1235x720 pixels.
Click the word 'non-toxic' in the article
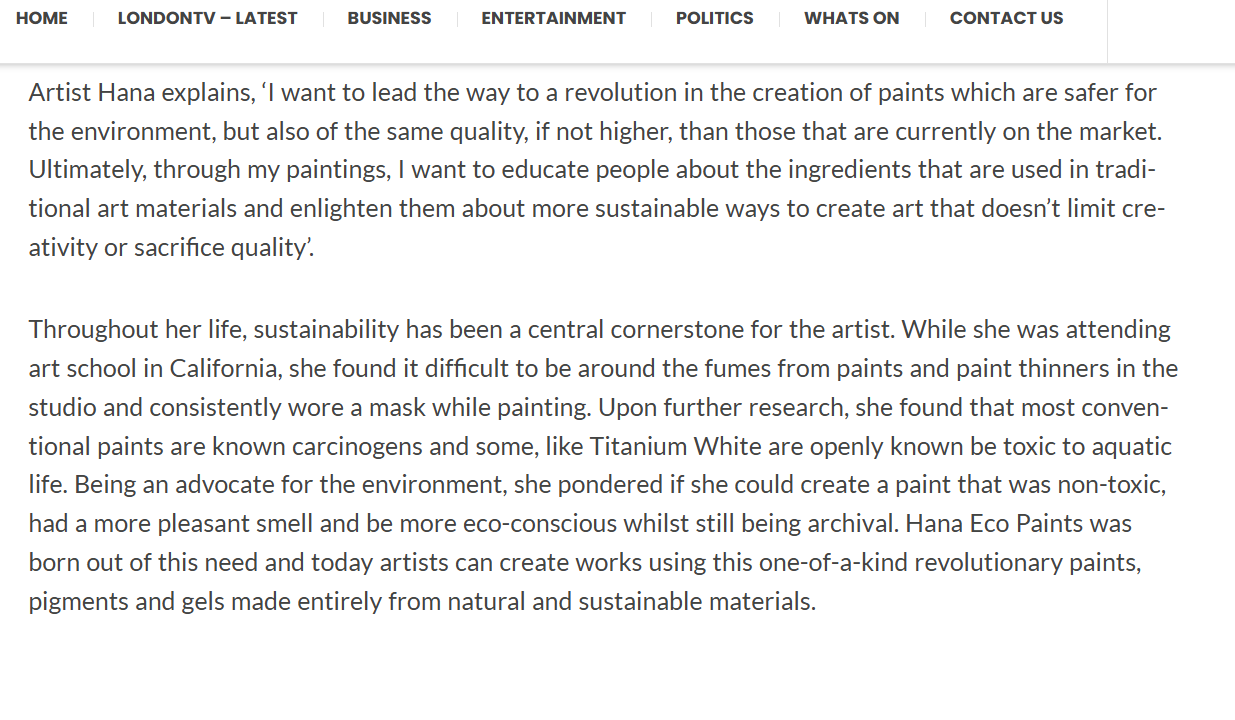[1114, 485]
